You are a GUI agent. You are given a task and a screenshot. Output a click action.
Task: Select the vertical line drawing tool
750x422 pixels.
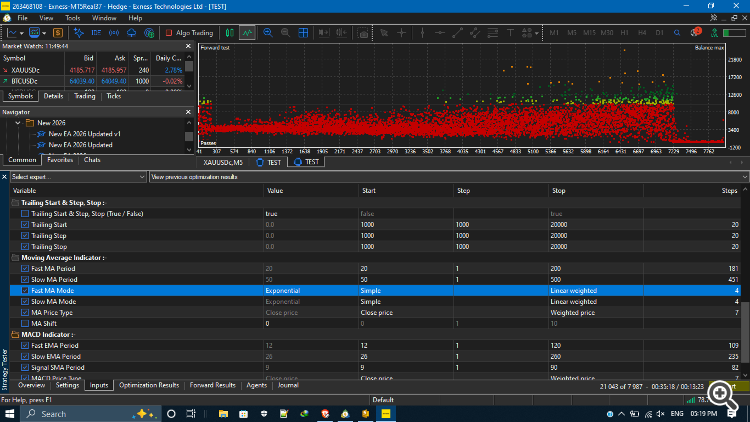pos(422,33)
